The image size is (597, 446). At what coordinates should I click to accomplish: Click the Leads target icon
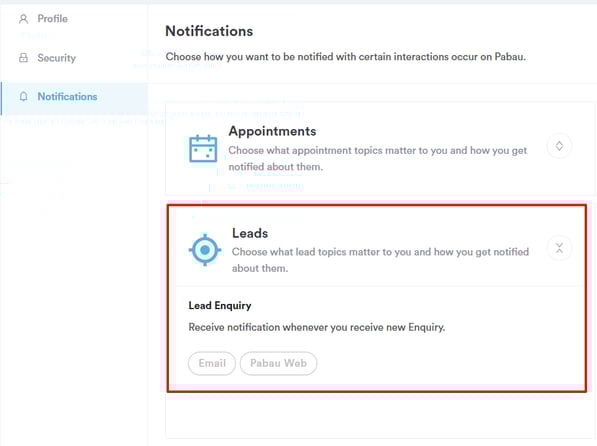[x=205, y=250]
